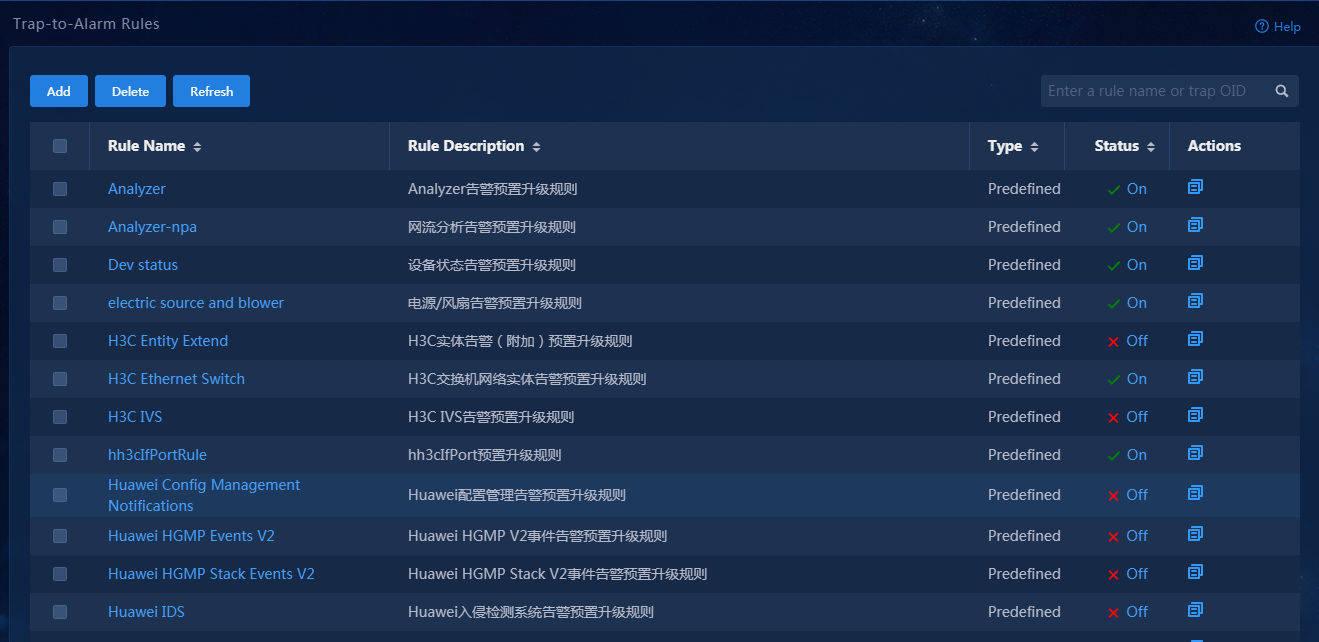Click the Delete button
This screenshot has height=642, width=1319.
coord(130,91)
